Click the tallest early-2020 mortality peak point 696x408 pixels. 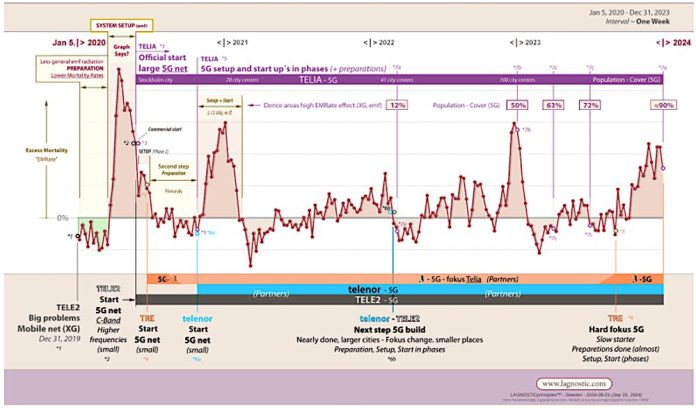pos(119,69)
